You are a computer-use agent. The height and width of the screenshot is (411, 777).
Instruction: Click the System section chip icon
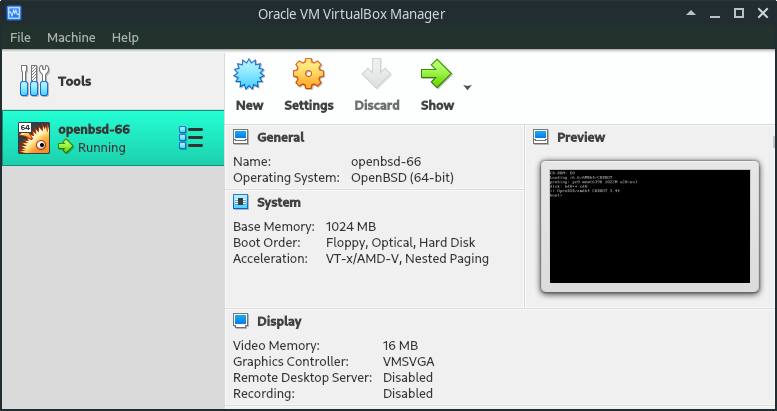(x=241, y=202)
